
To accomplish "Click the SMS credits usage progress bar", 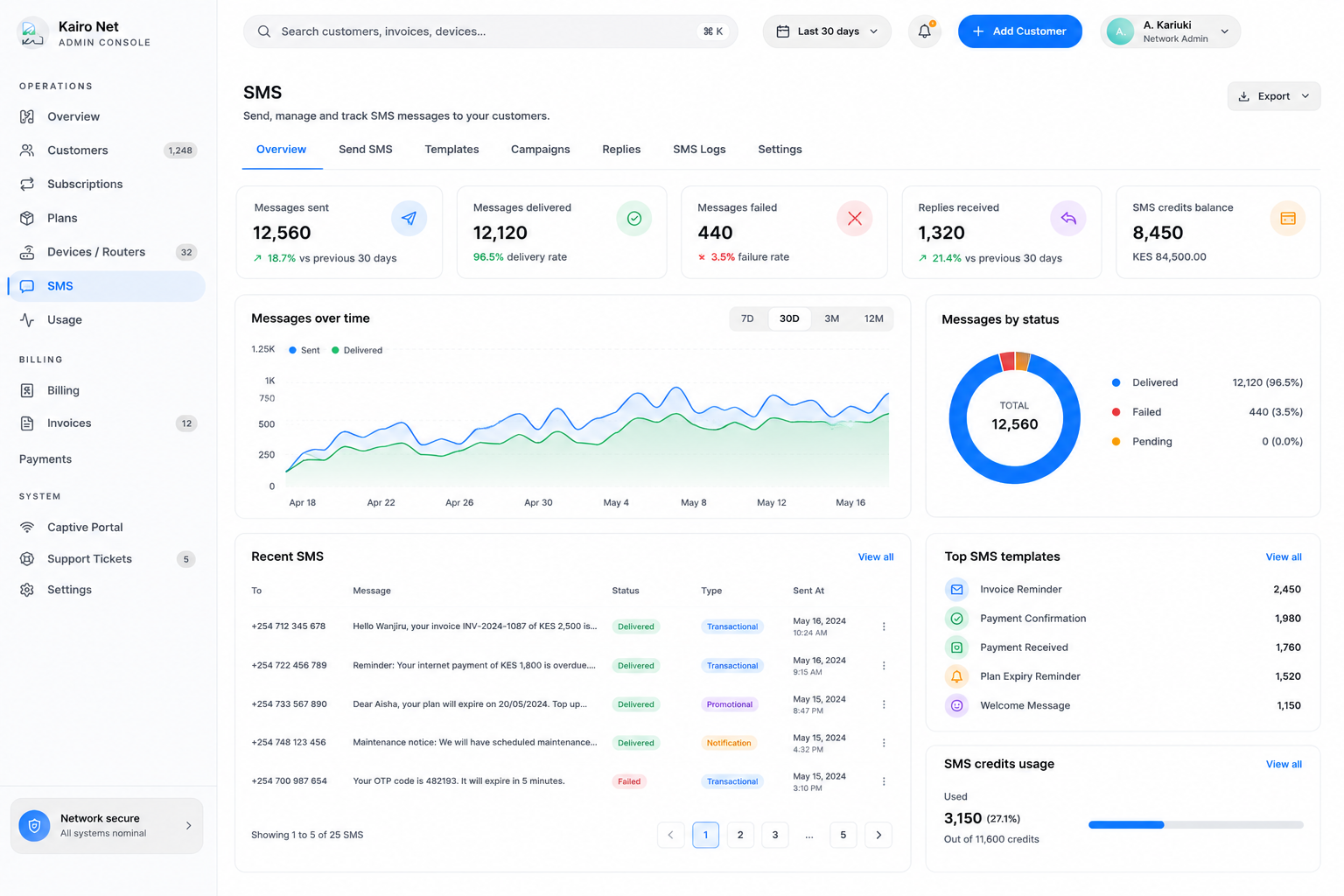I will [x=1195, y=824].
